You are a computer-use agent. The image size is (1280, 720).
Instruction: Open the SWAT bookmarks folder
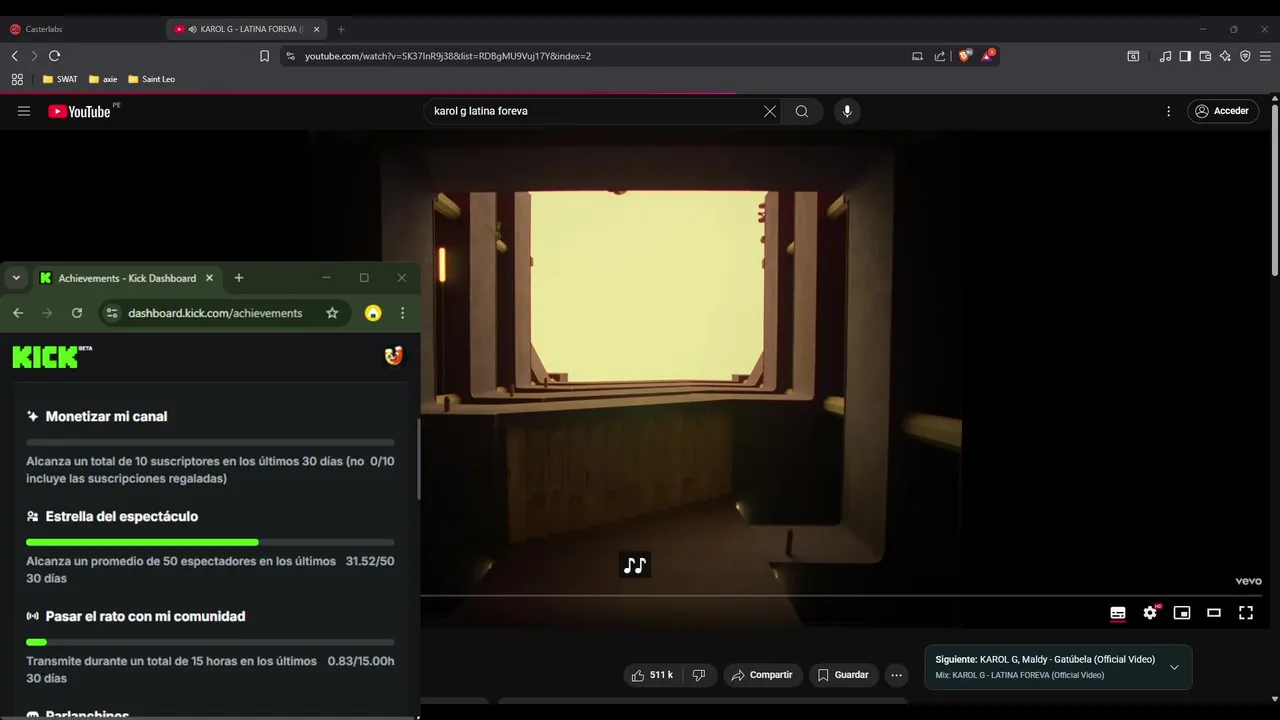coord(60,79)
